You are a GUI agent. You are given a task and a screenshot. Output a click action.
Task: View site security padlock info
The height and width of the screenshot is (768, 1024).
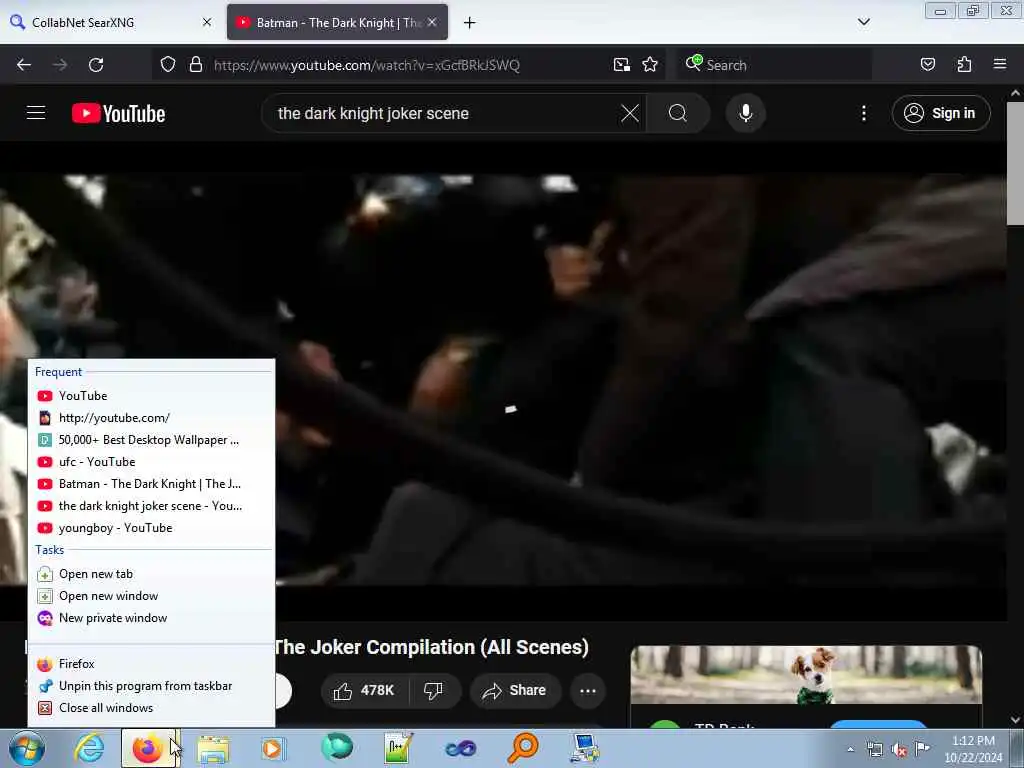[x=195, y=65]
